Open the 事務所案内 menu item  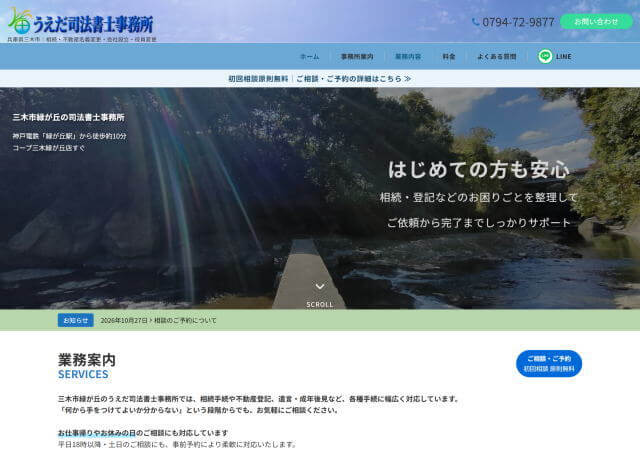tap(357, 56)
